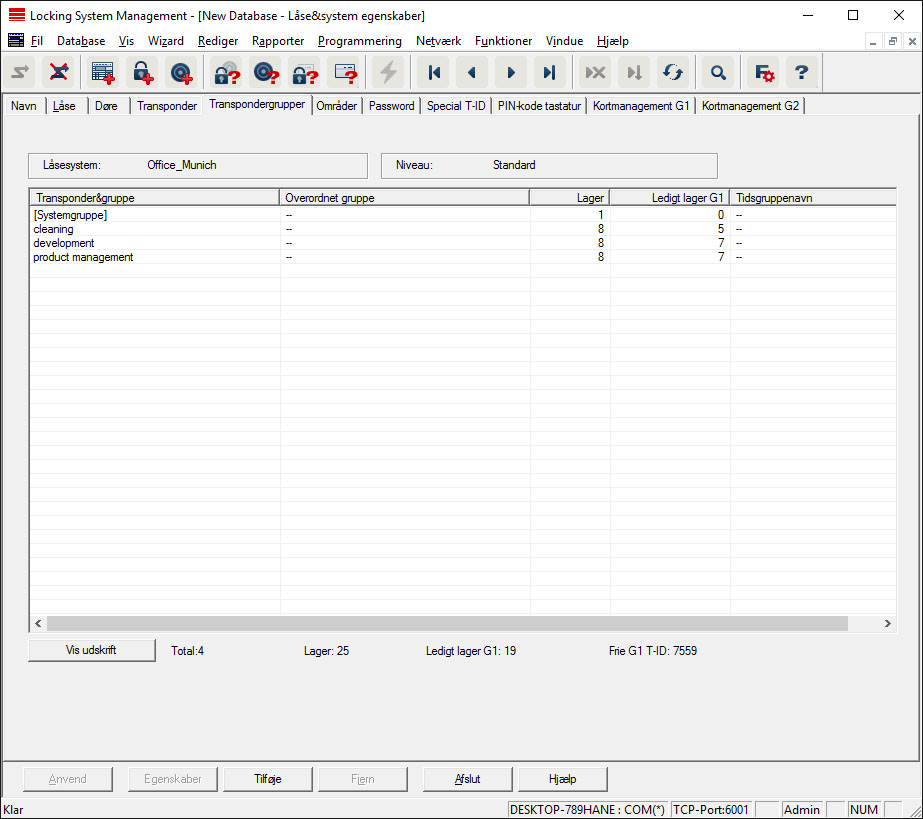Click the add new transponder icon
This screenshot has width=923, height=819.
click(x=181, y=72)
